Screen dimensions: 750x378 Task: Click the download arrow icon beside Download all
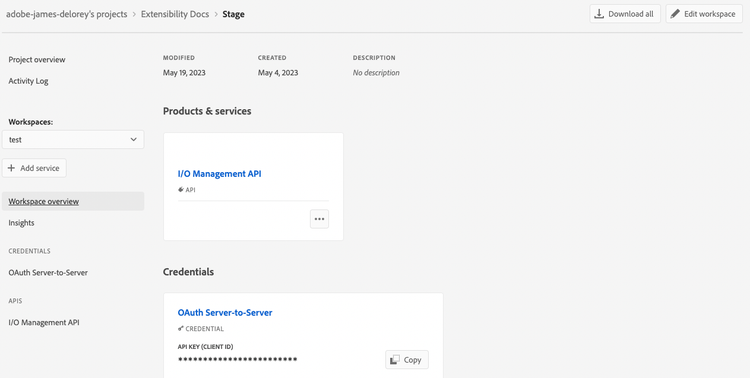(599, 14)
